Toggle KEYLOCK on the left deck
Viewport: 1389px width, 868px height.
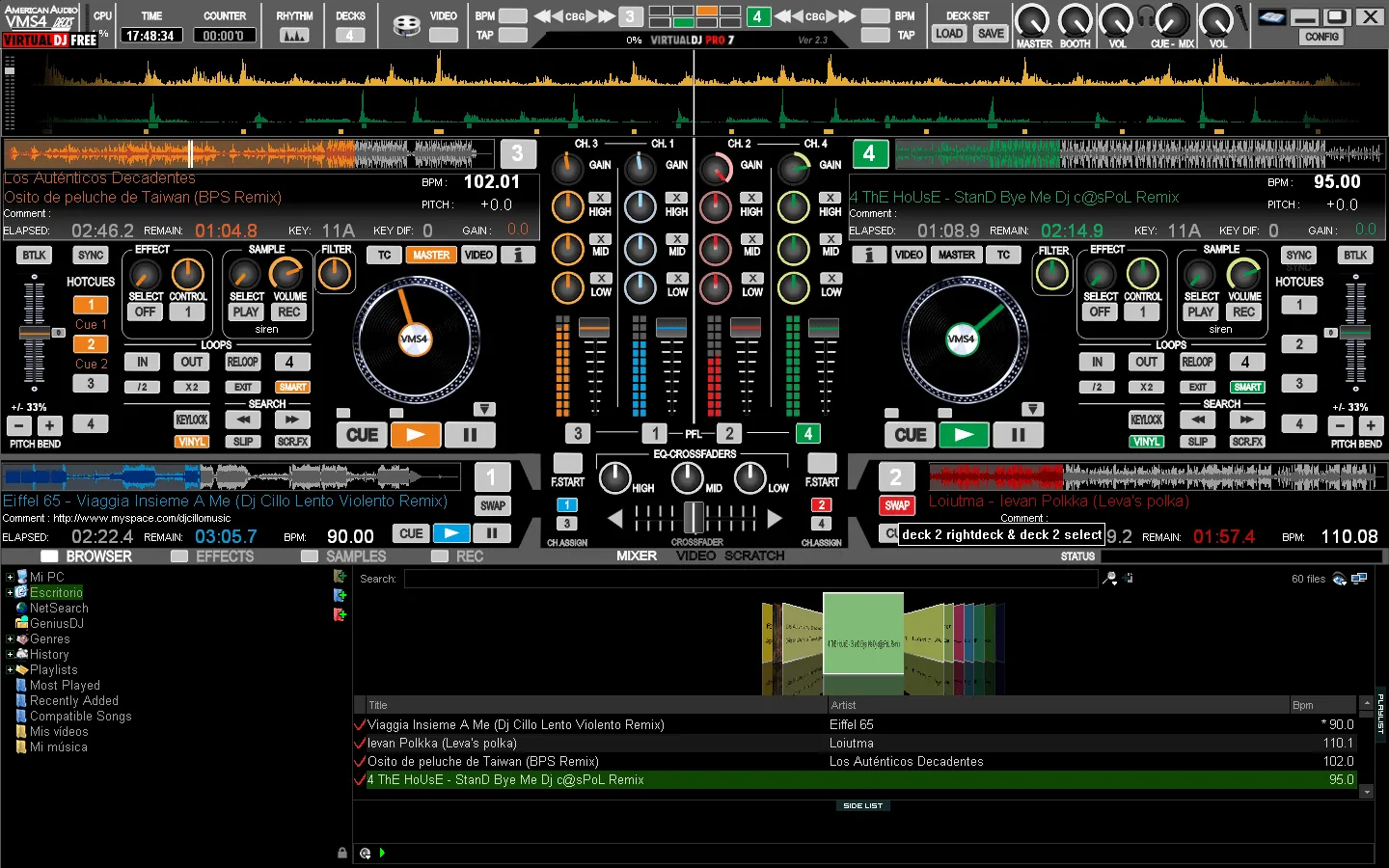(191, 420)
